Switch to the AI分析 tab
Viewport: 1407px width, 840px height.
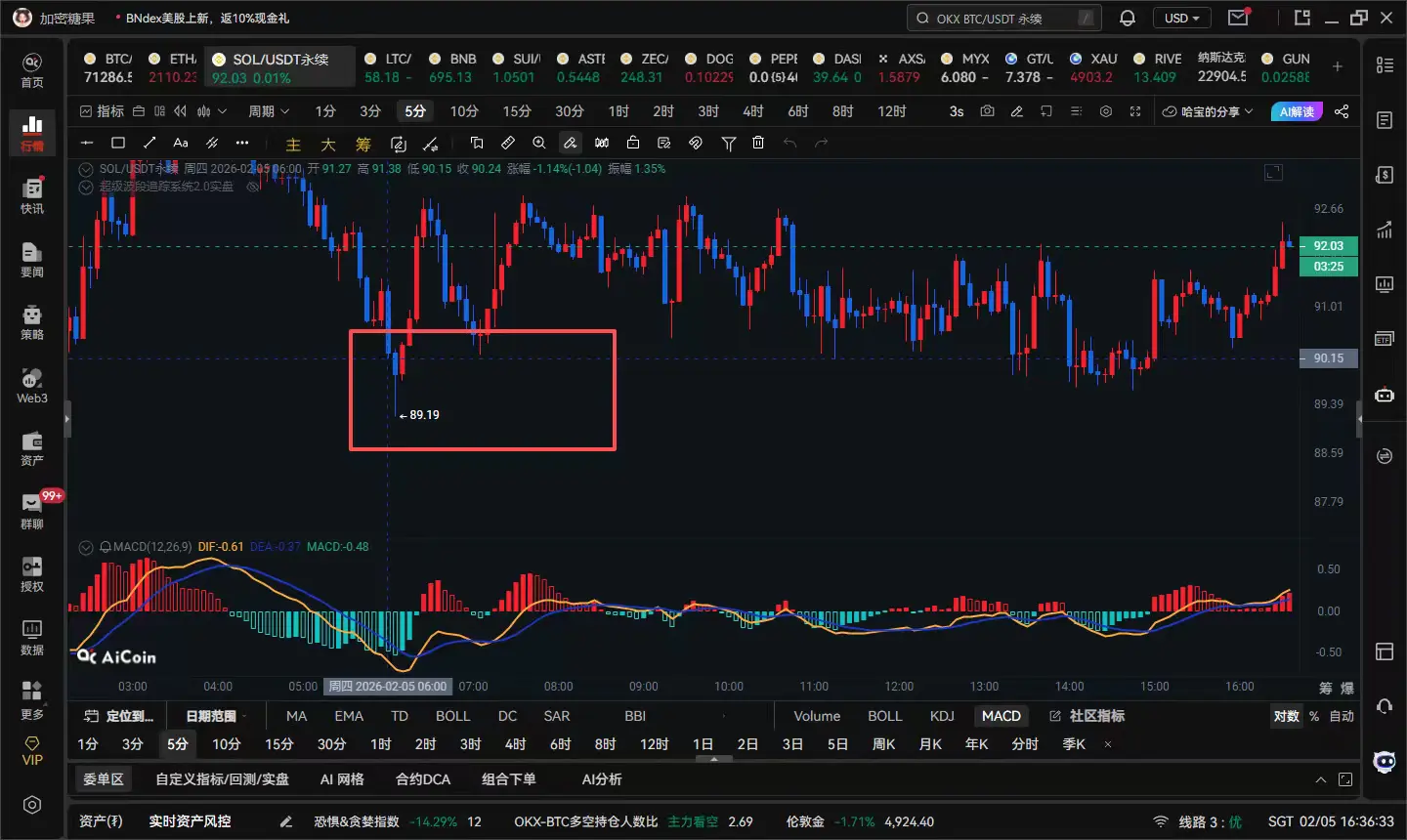[x=601, y=778]
